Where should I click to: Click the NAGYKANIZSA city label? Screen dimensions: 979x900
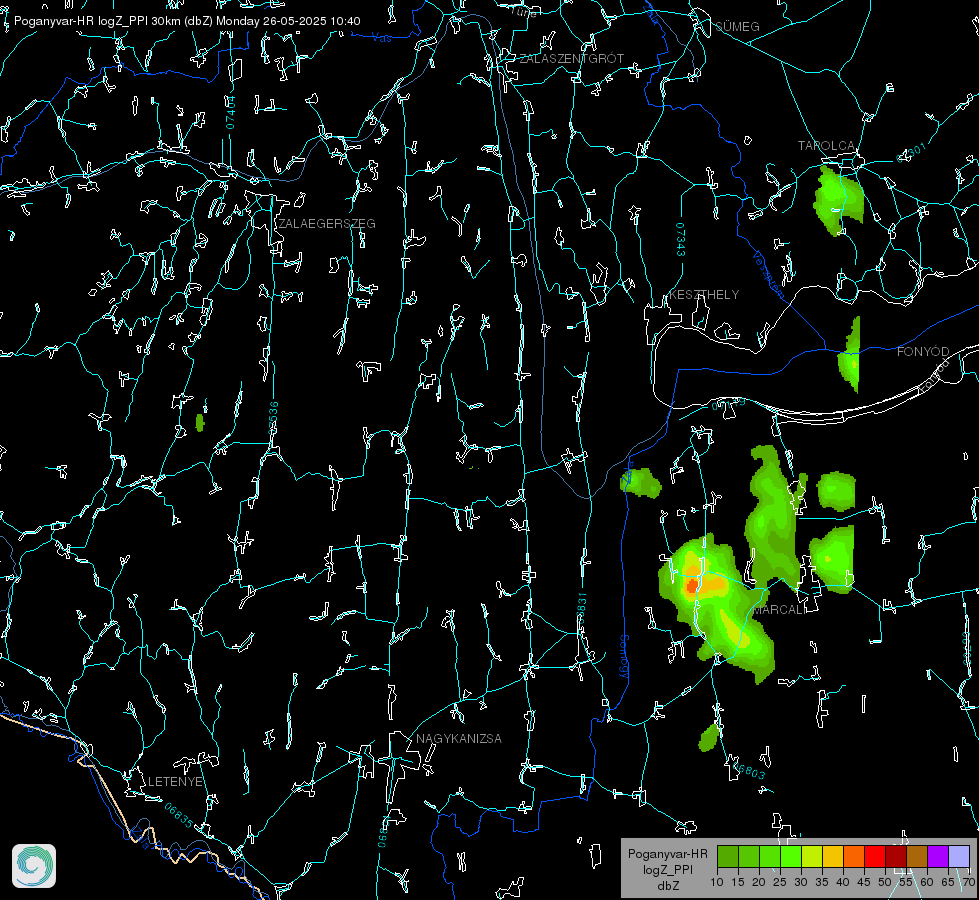click(x=459, y=739)
